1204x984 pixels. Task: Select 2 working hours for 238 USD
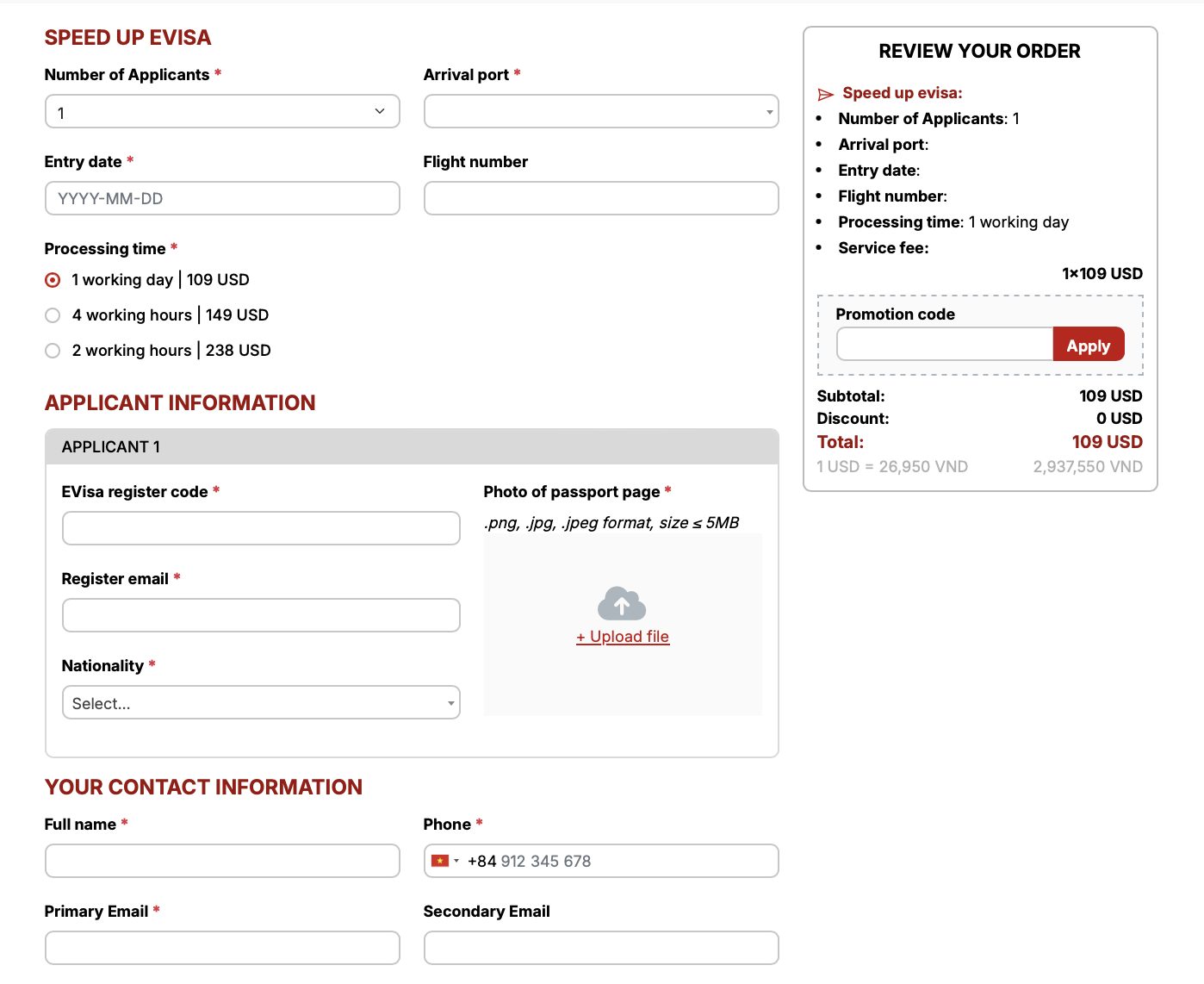(53, 351)
